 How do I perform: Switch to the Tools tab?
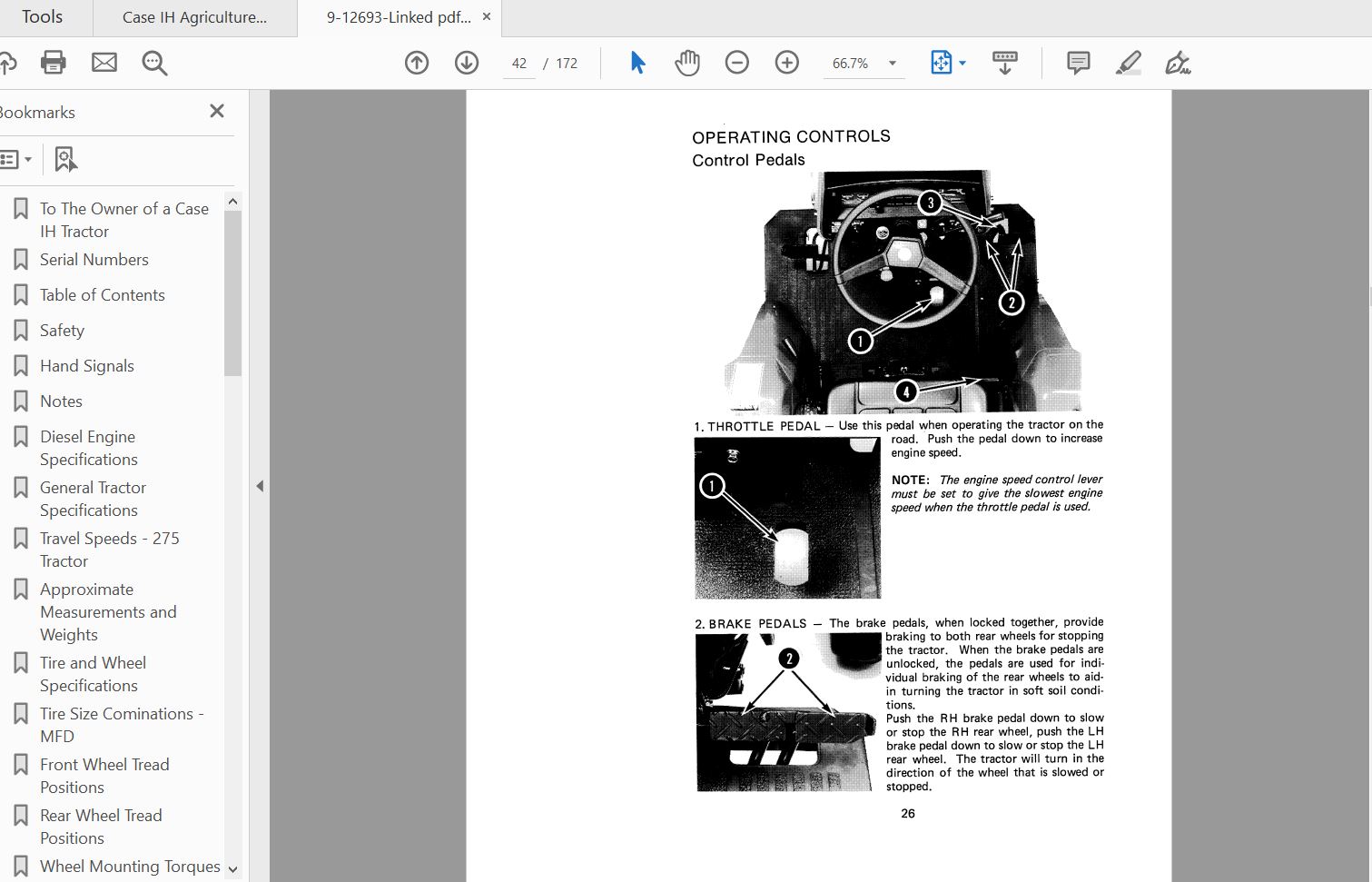point(43,17)
